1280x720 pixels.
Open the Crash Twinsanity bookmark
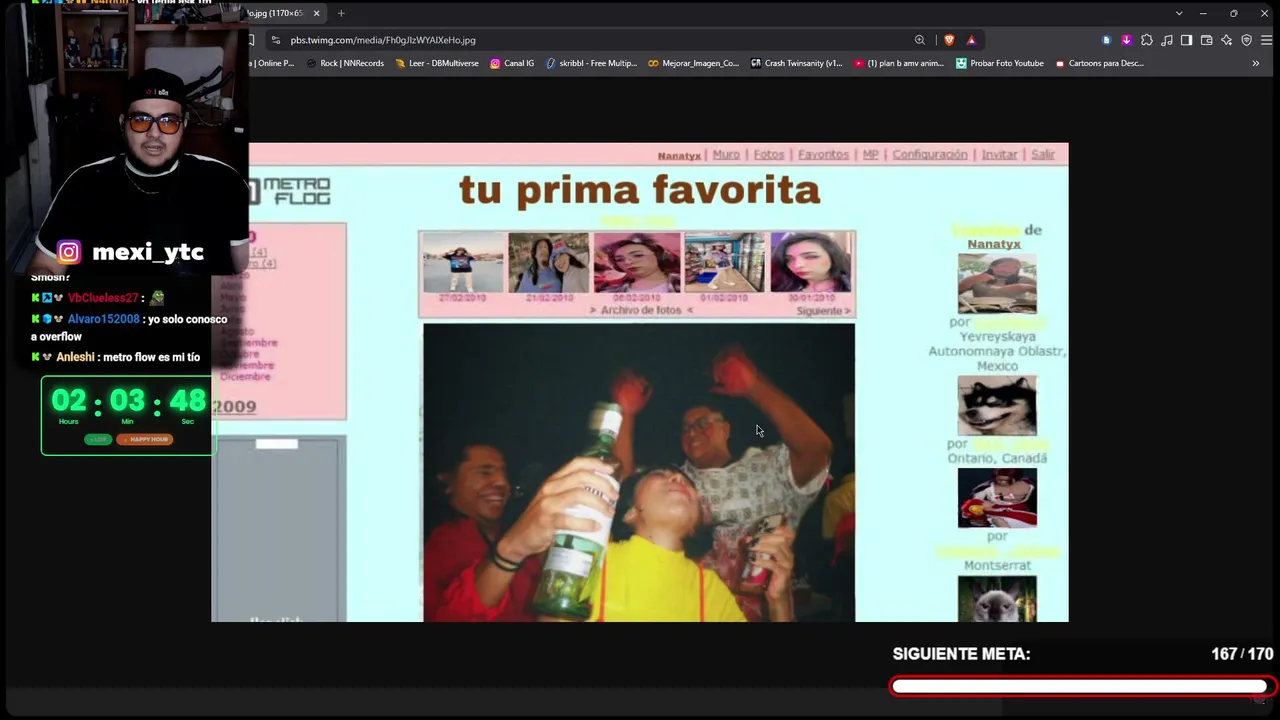click(x=796, y=63)
